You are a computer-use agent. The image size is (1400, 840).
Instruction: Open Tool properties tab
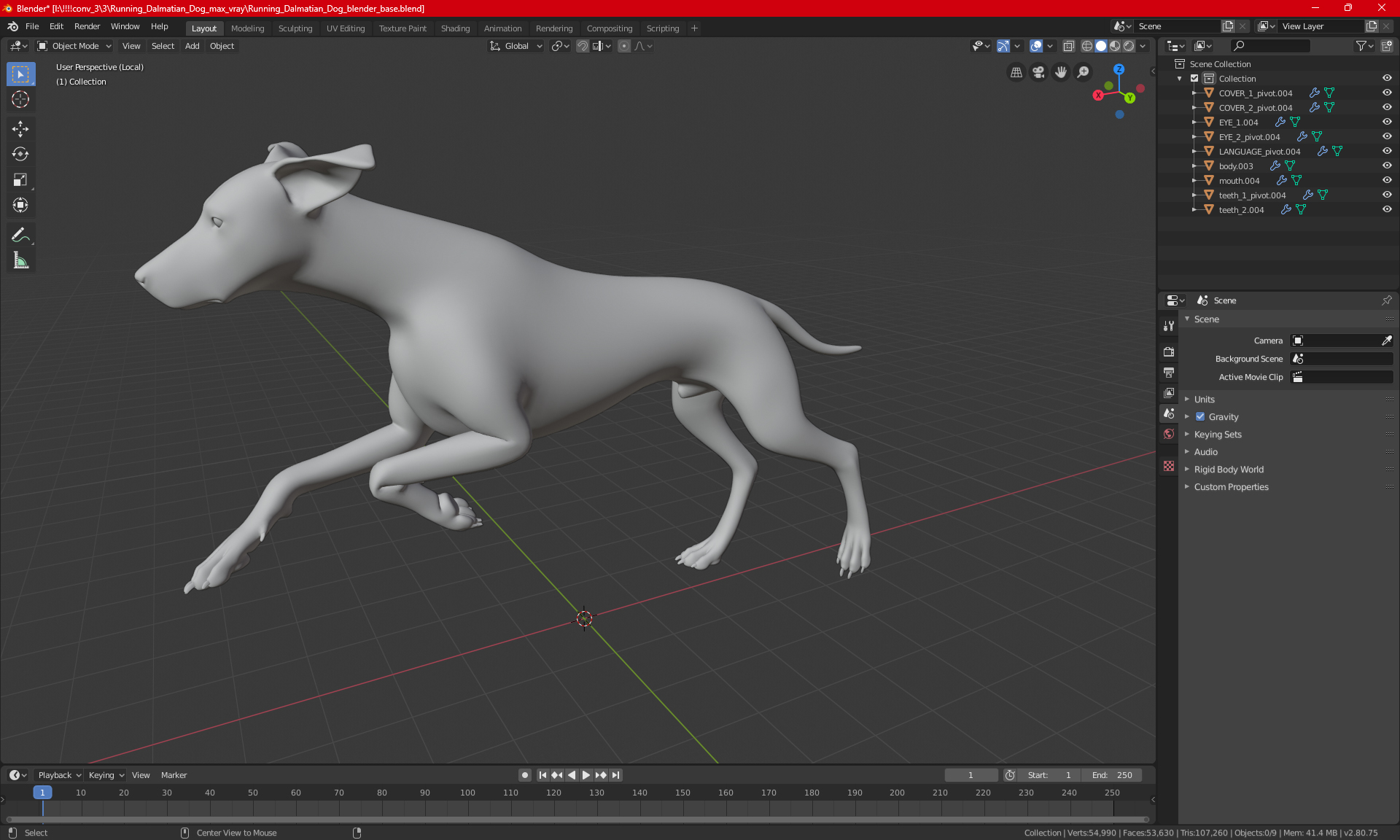[1169, 326]
